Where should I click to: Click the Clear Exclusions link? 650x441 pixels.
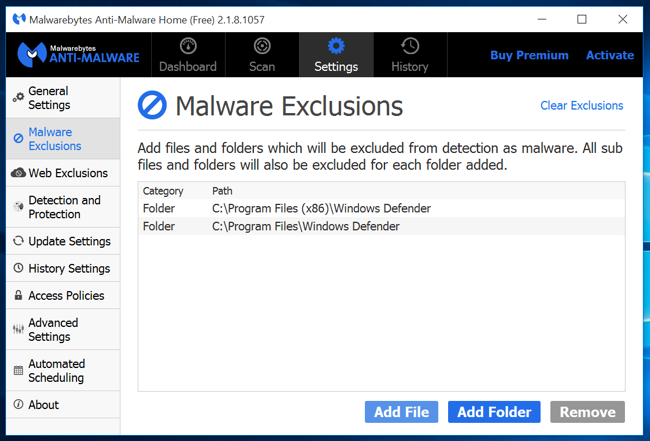click(582, 106)
